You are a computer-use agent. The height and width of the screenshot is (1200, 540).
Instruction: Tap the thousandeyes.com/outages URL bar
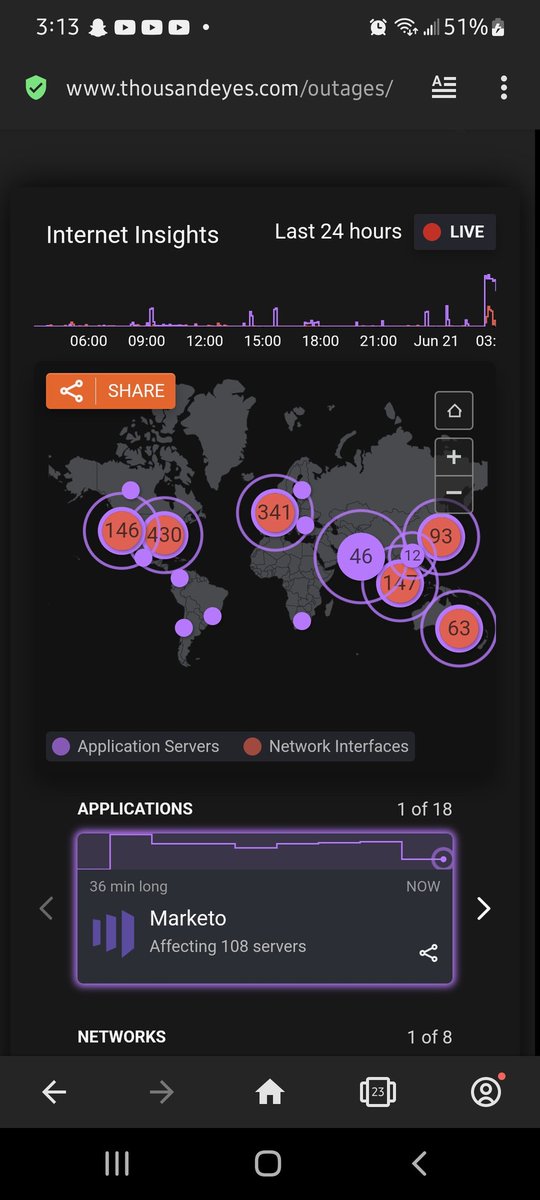coord(229,89)
